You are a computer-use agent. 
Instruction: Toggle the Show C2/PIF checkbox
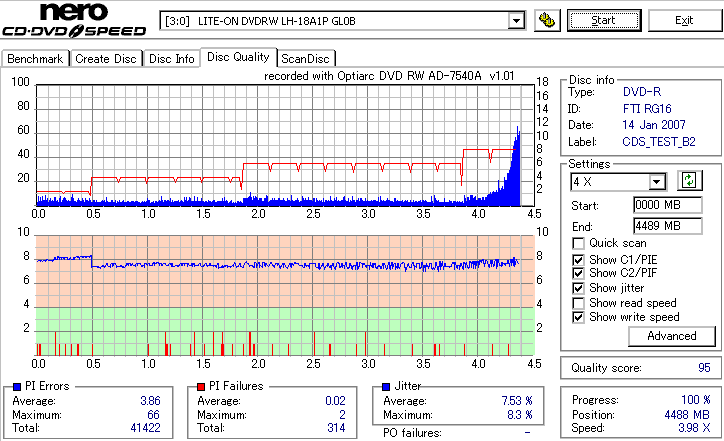578,273
